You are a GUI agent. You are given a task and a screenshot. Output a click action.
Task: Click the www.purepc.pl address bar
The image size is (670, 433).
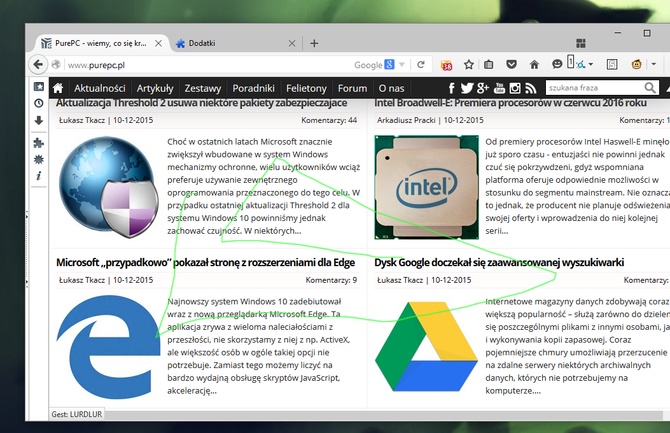click(205, 65)
